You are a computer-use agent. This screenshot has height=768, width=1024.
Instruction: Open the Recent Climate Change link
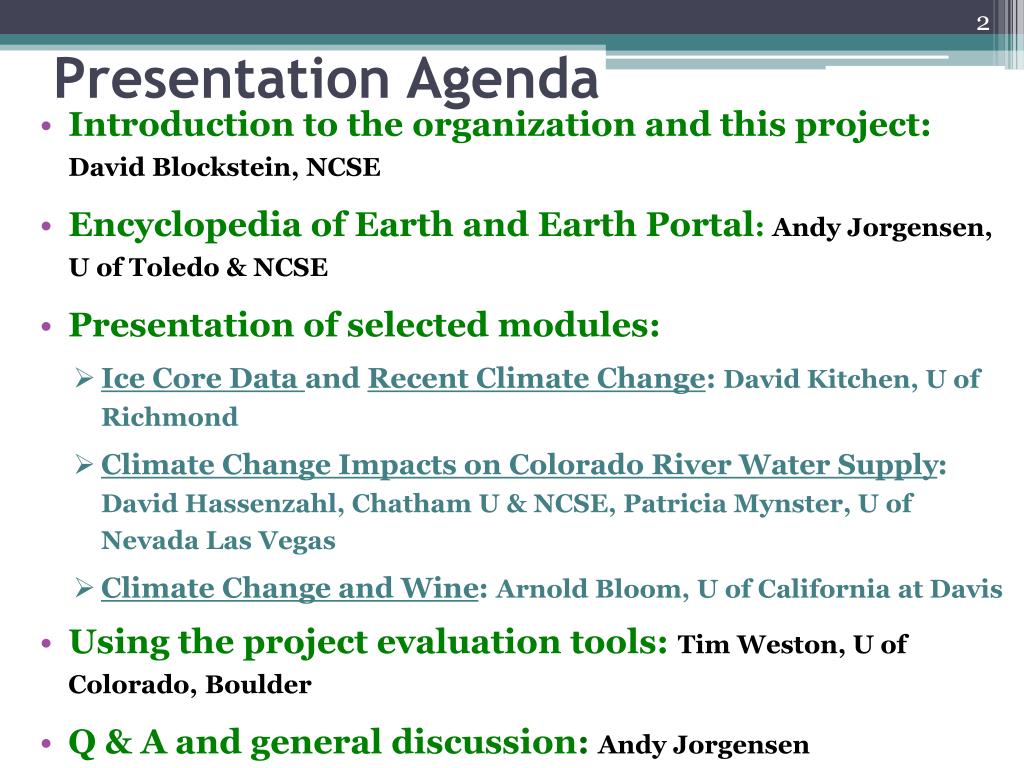coord(536,379)
